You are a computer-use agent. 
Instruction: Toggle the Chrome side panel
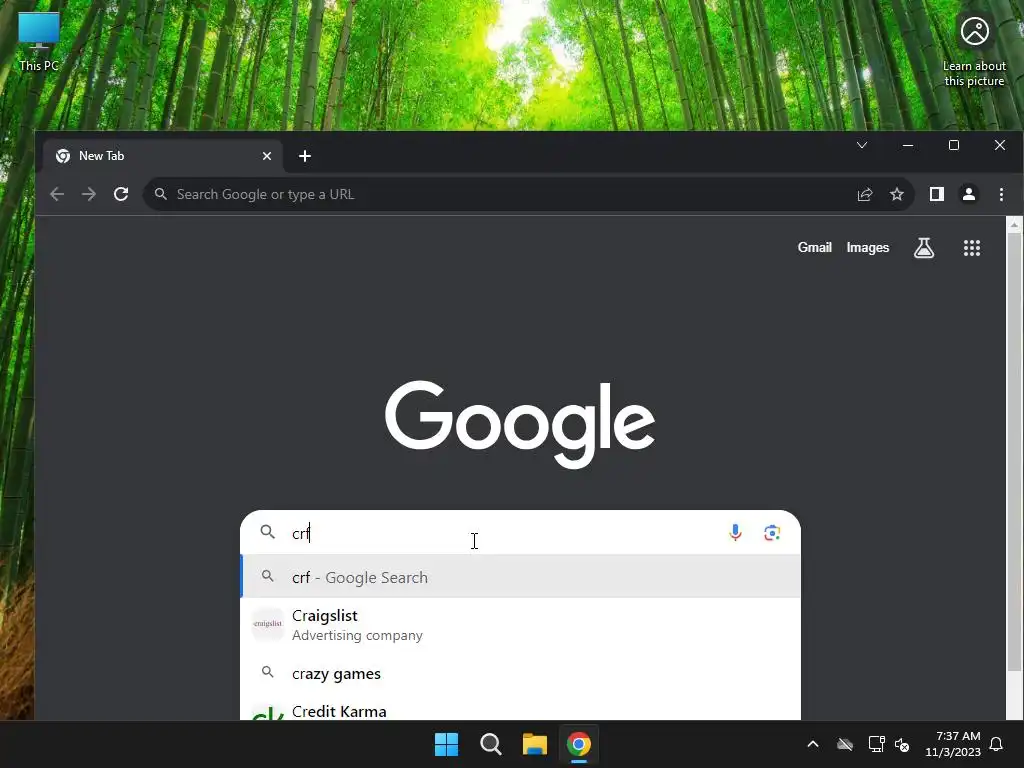tap(936, 194)
